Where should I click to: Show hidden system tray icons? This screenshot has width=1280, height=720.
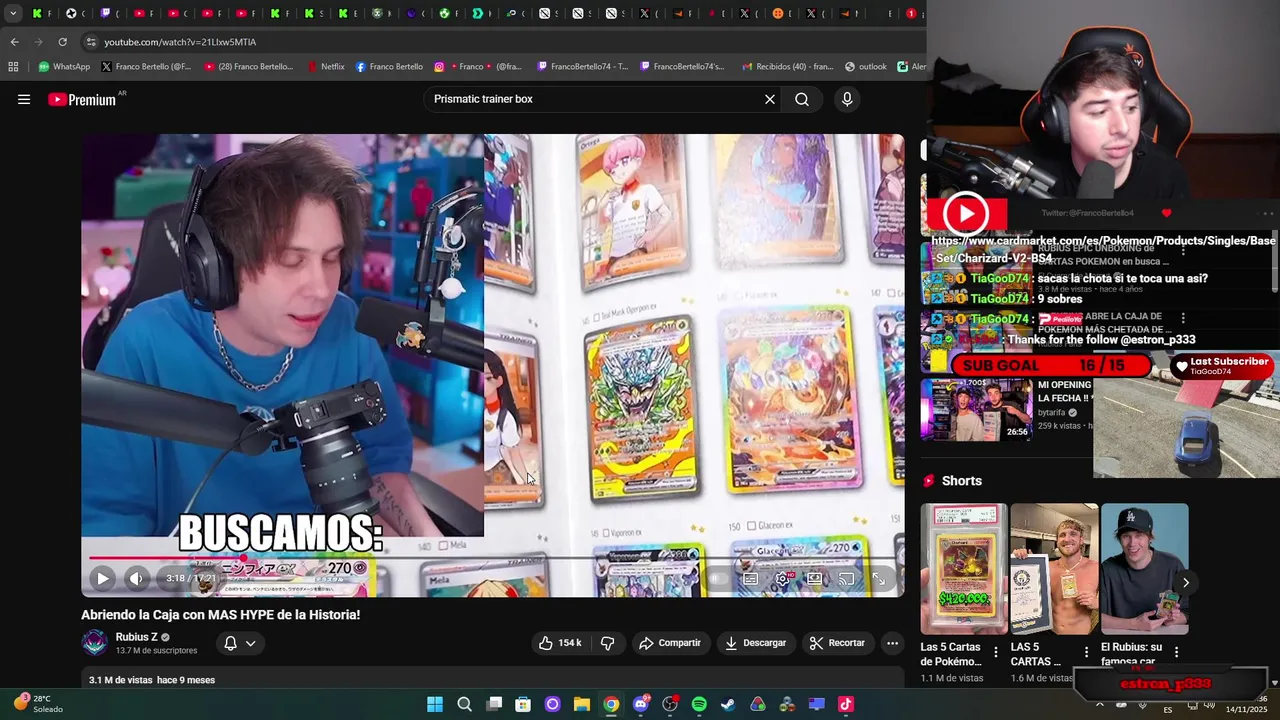pos(1101,705)
